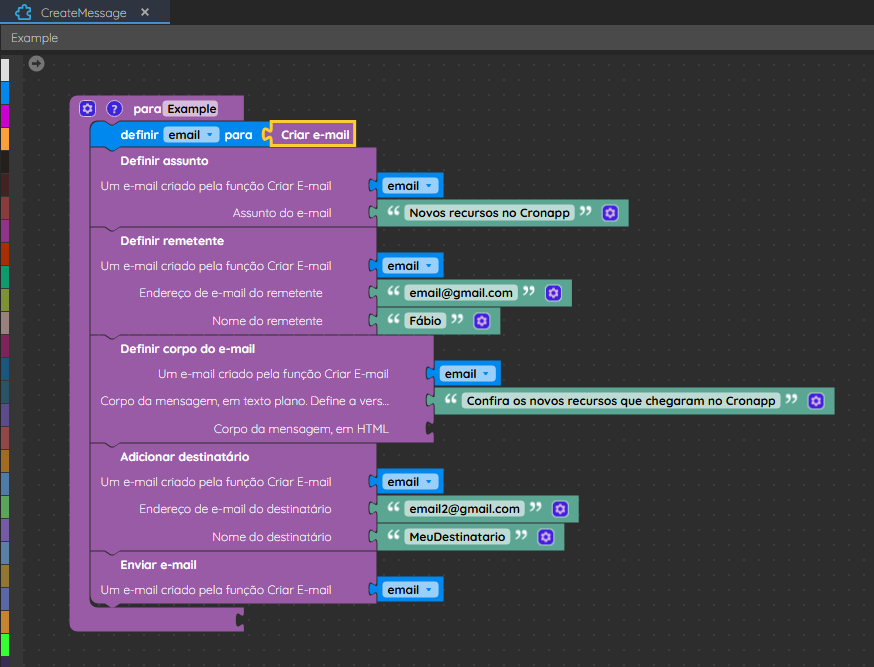
Task: Switch to the CreateMessage tab
Action: (84, 12)
